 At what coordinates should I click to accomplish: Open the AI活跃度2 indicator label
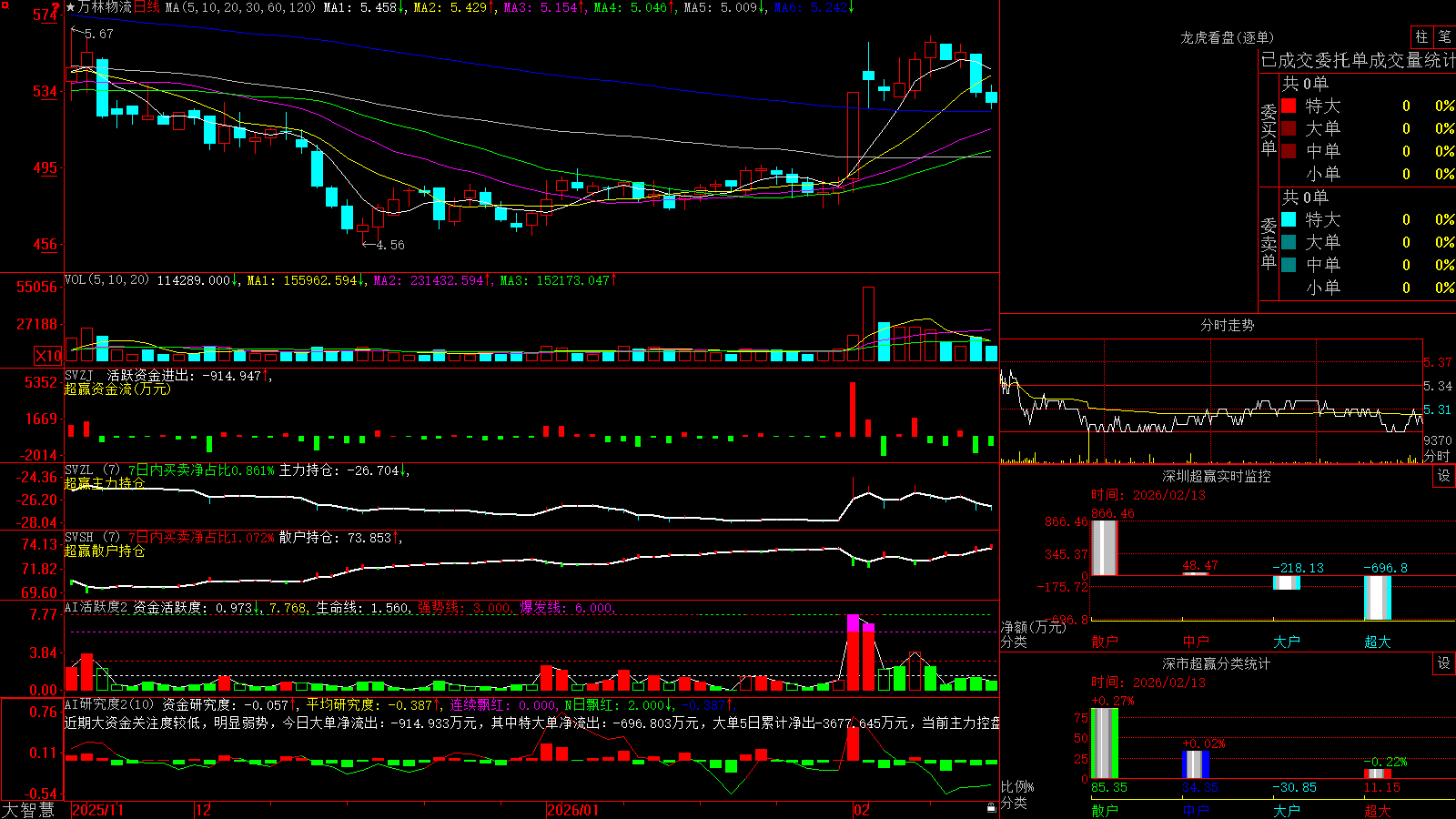click(96, 607)
